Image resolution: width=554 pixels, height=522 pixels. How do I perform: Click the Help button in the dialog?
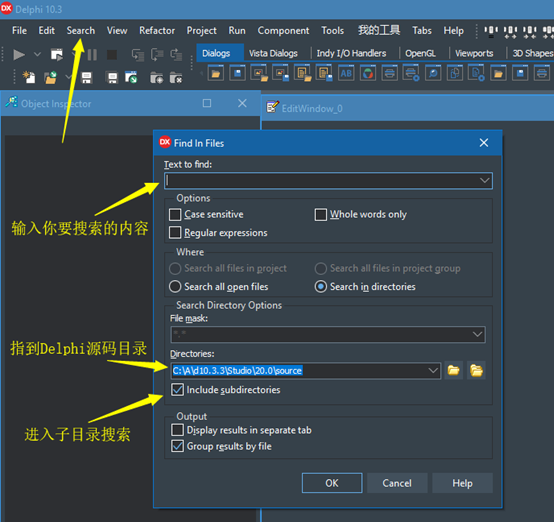(x=462, y=483)
